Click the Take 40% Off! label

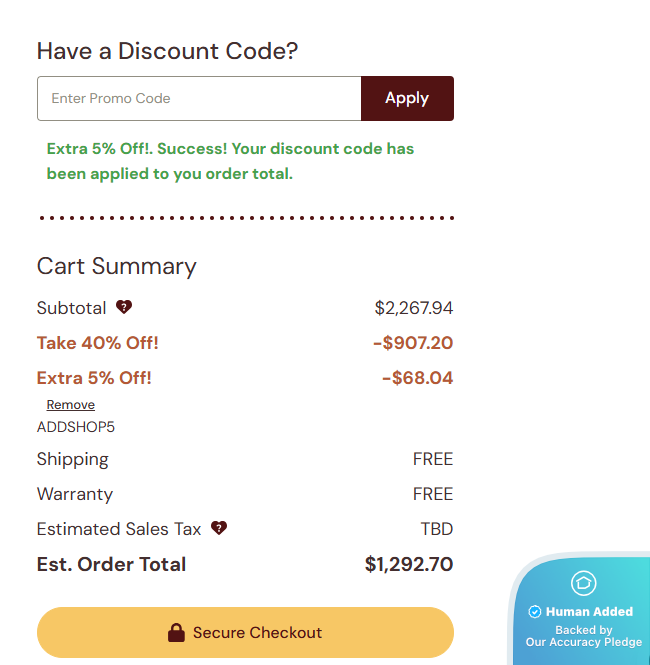click(x=98, y=343)
